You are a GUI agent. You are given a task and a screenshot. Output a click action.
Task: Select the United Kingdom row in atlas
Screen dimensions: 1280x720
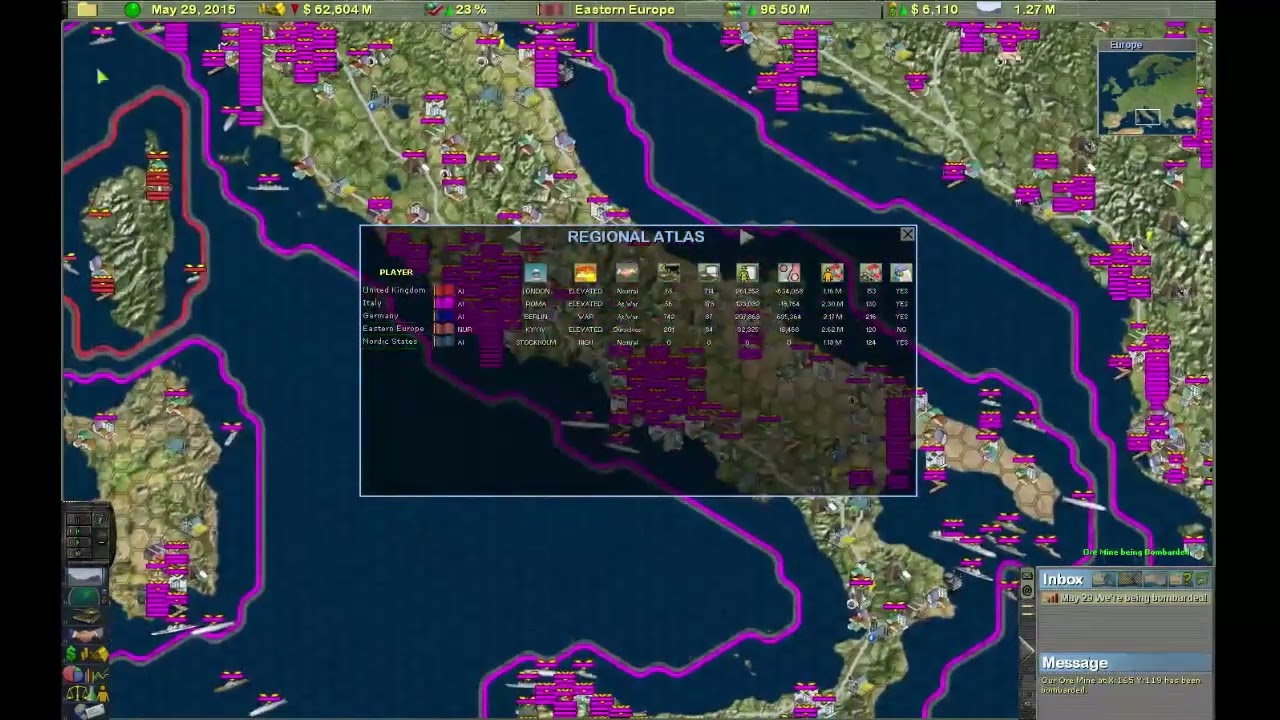(x=637, y=291)
